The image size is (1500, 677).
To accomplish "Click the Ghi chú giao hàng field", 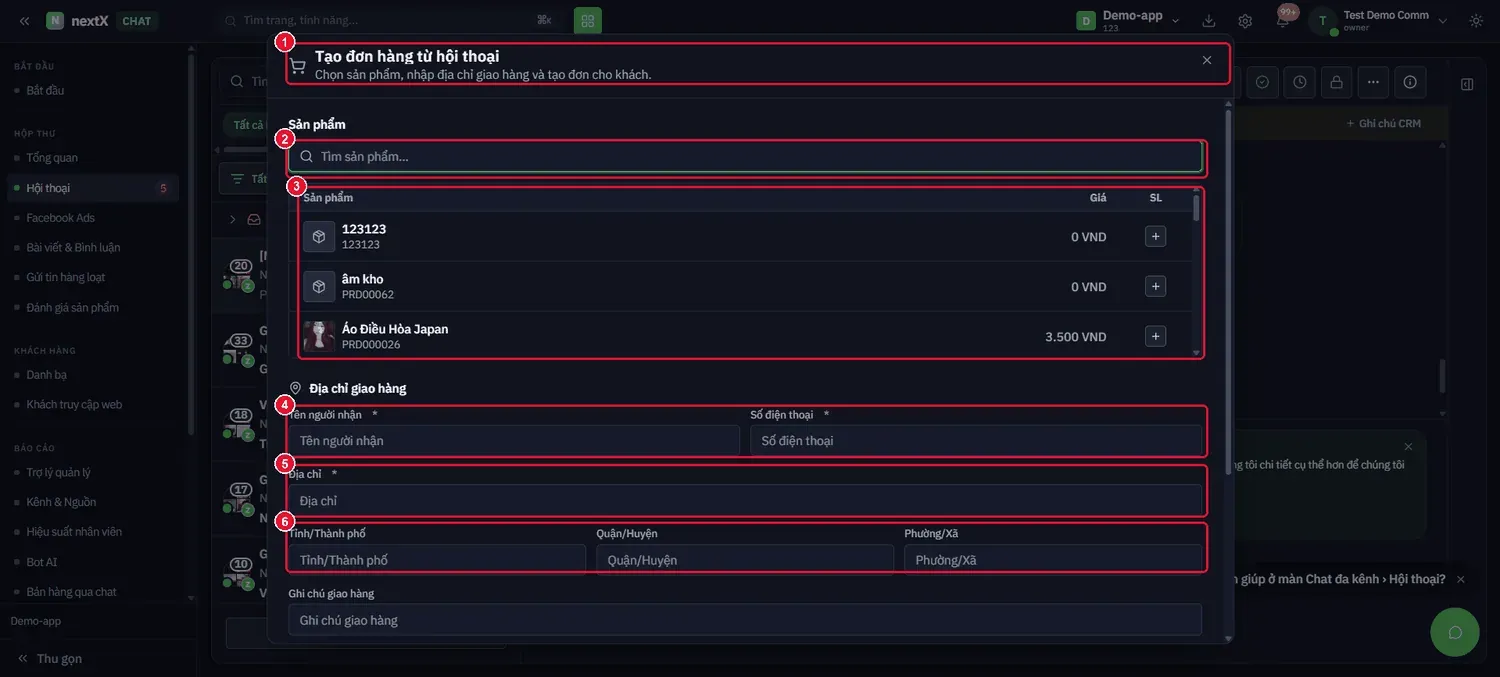I will pyautogui.click(x=745, y=620).
